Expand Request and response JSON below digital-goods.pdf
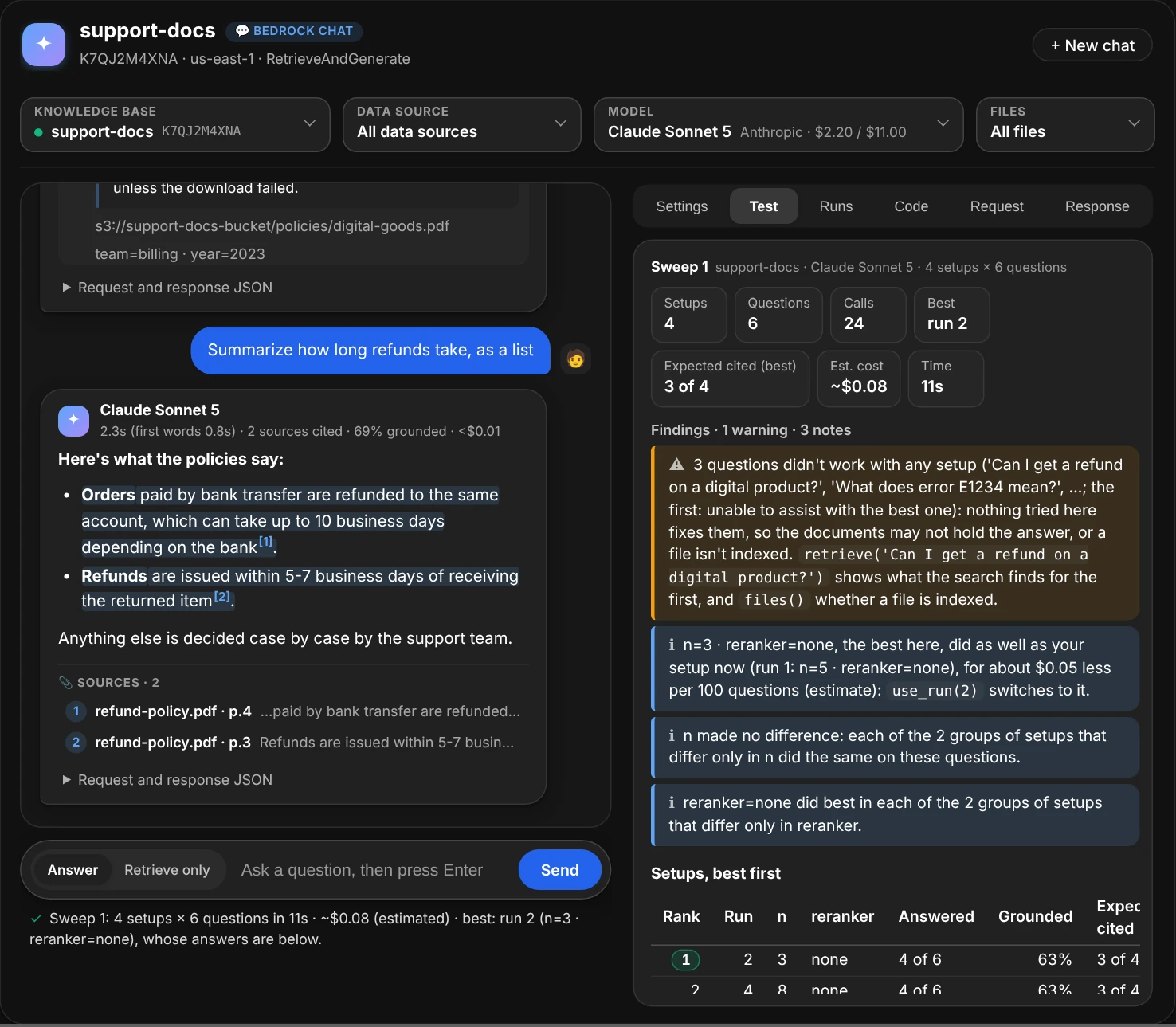 tap(167, 288)
